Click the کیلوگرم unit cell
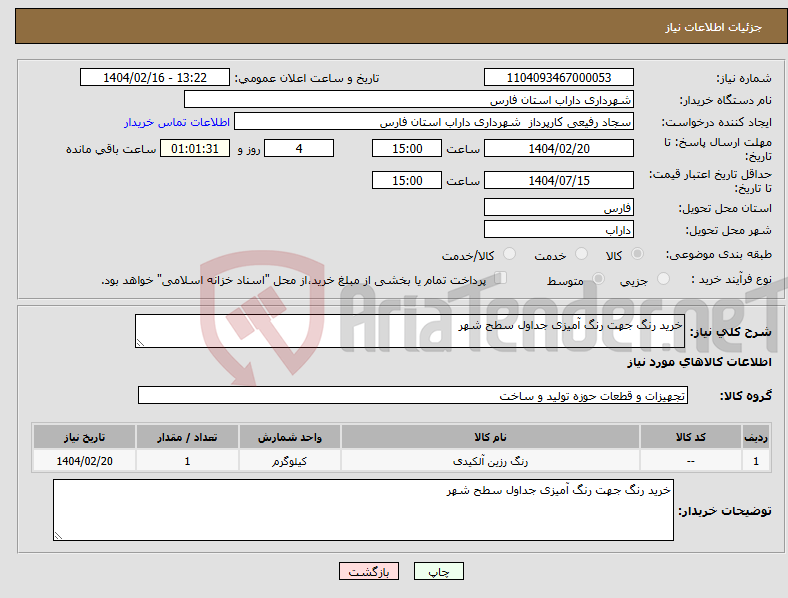The image size is (788, 598). coord(289,461)
